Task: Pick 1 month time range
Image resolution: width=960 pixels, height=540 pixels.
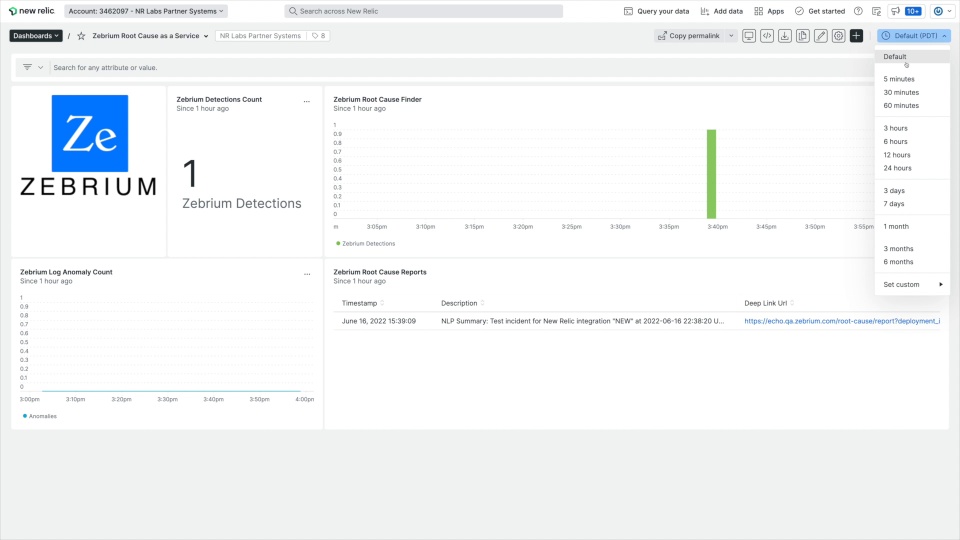Action: click(912, 227)
